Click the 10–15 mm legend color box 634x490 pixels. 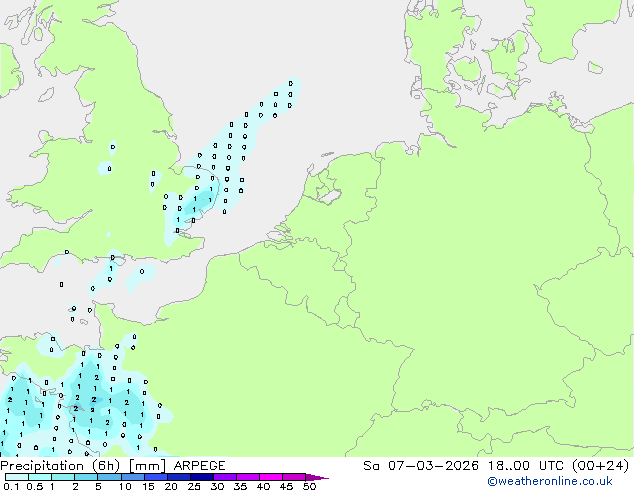(x=133, y=477)
